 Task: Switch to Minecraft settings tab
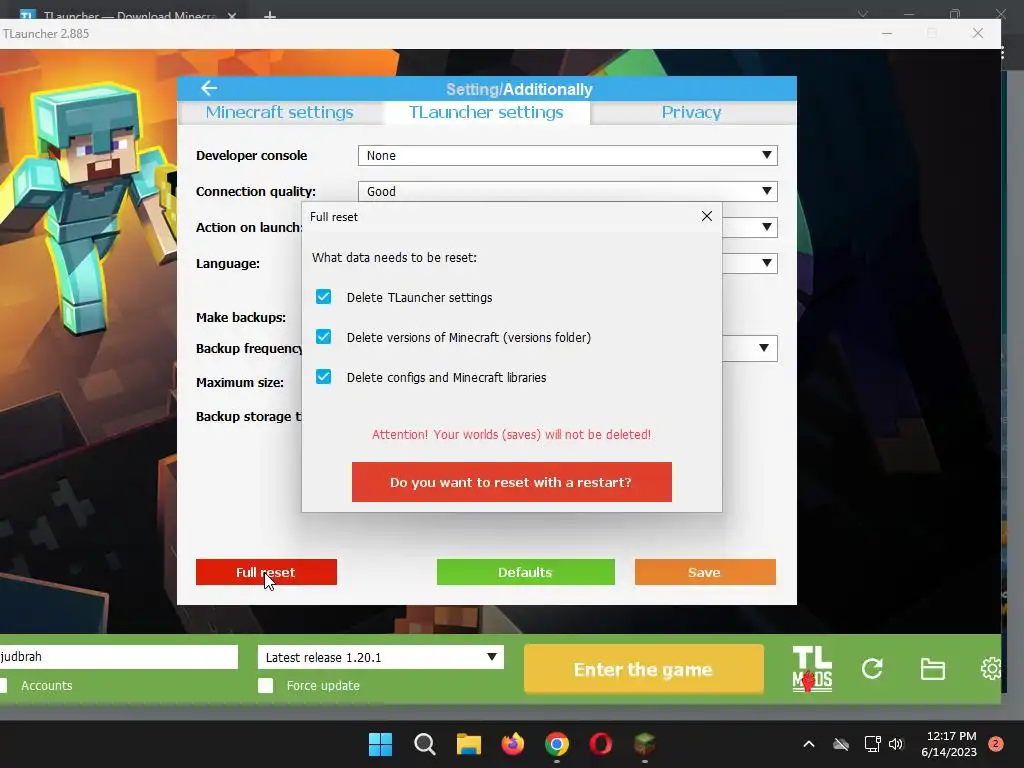[x=280, y=112]
